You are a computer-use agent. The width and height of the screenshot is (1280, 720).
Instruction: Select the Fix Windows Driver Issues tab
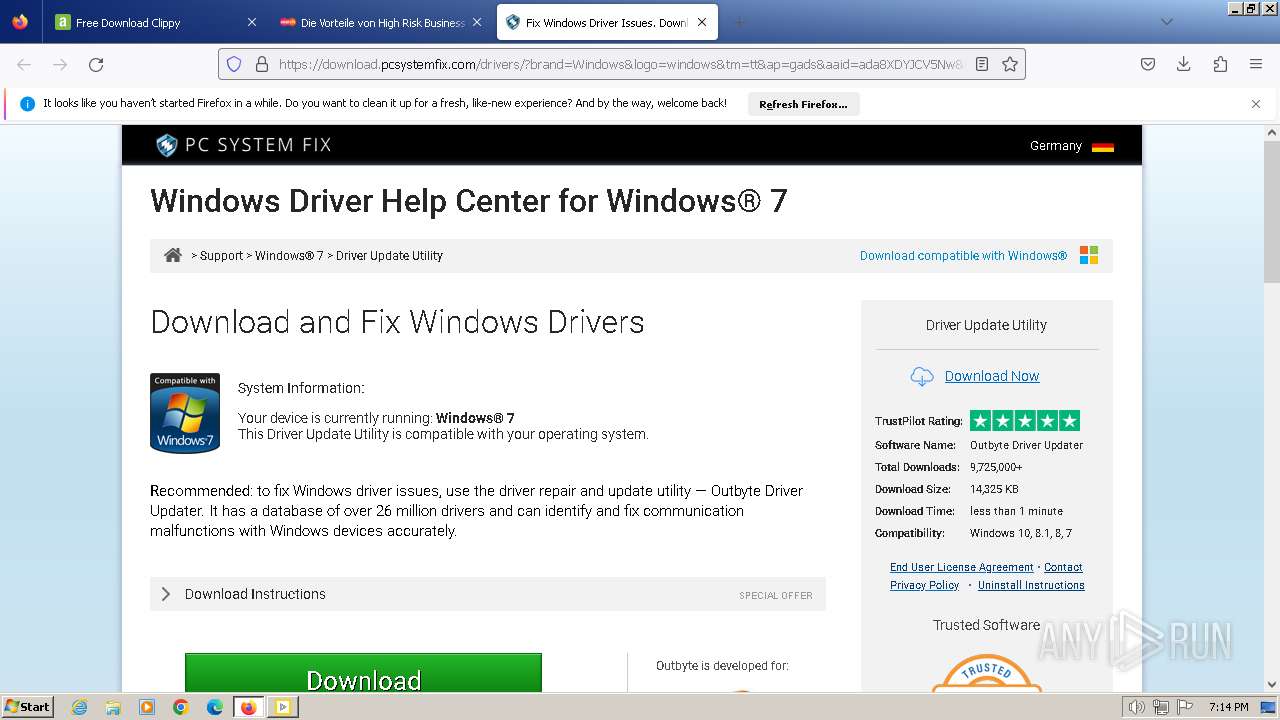point(607,22)
